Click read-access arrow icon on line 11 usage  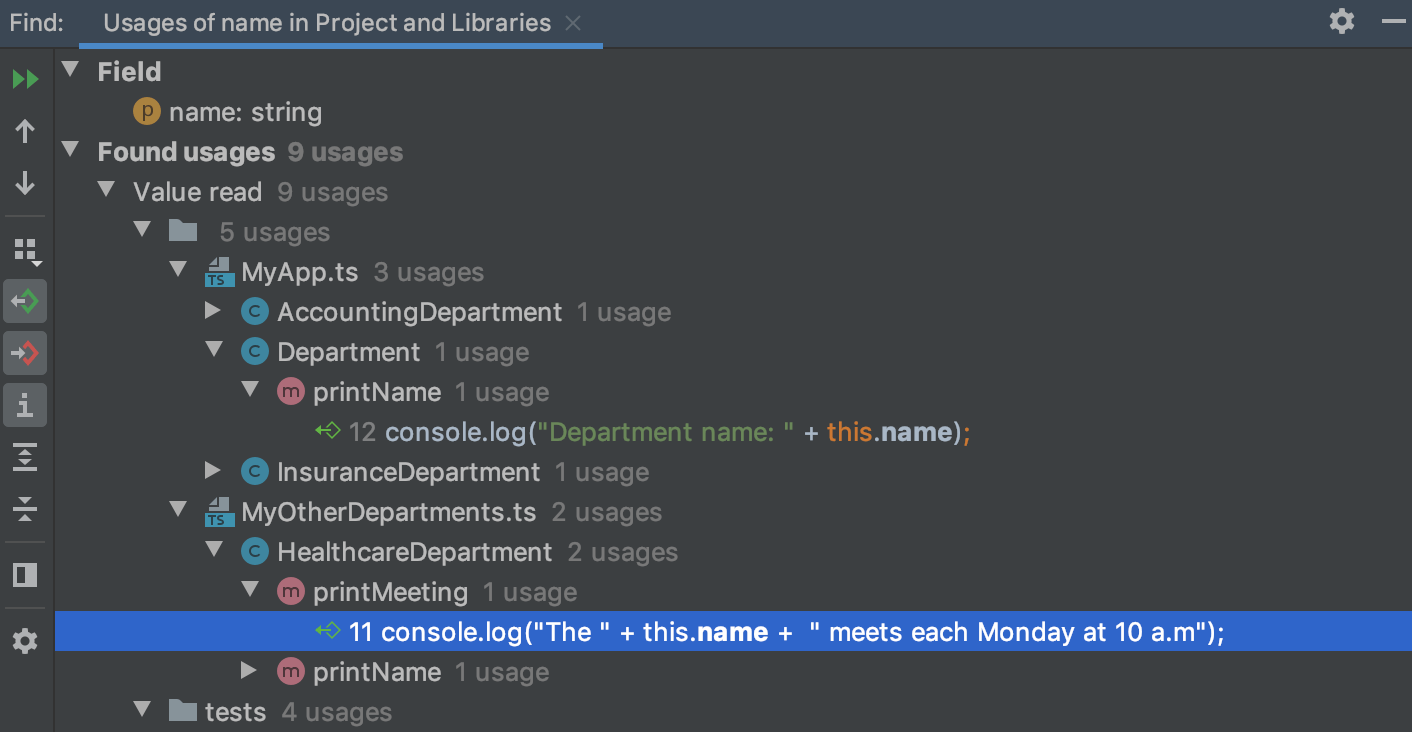[x=328, y=631]
